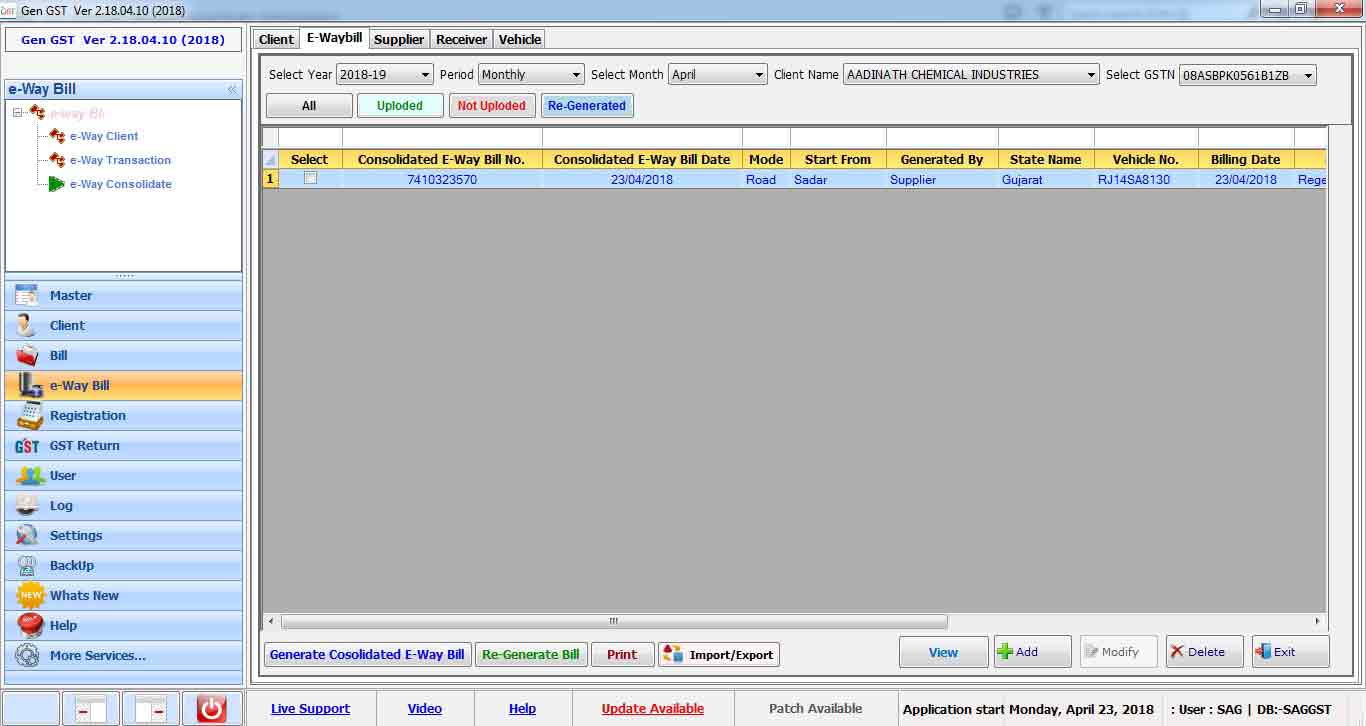
Task: Toggle the Uploded filter button
Action: click(400, 106)
